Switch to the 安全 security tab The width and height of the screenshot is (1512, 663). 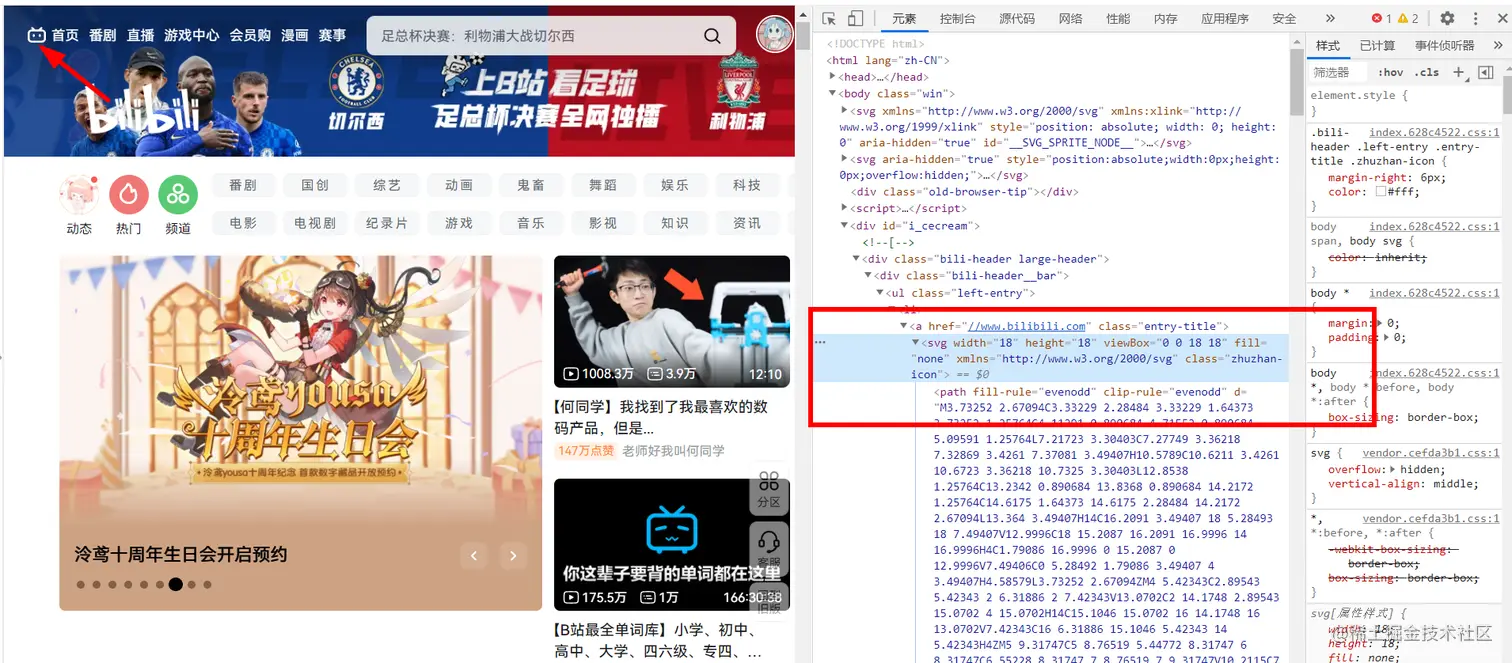click(1284, 18)
